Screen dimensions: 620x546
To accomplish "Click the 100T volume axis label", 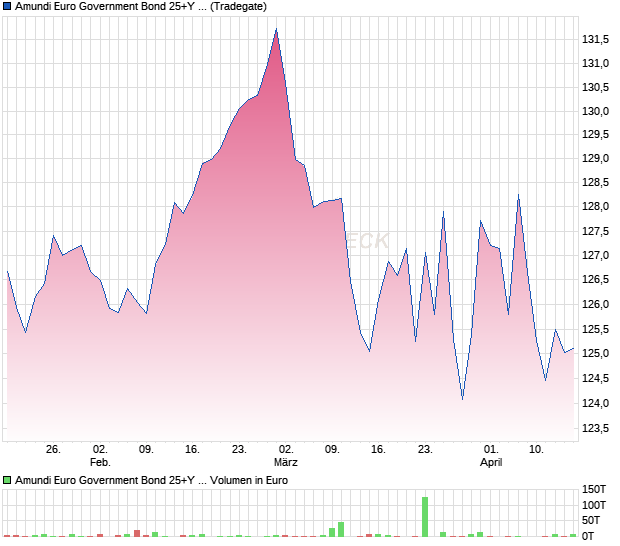I will point(594,505).
